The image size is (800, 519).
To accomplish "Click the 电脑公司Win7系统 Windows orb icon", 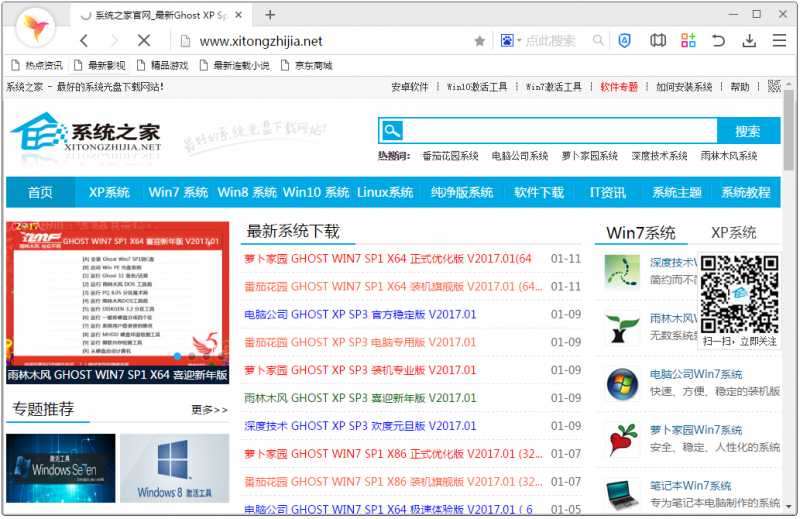I will (x=622, y=384).
